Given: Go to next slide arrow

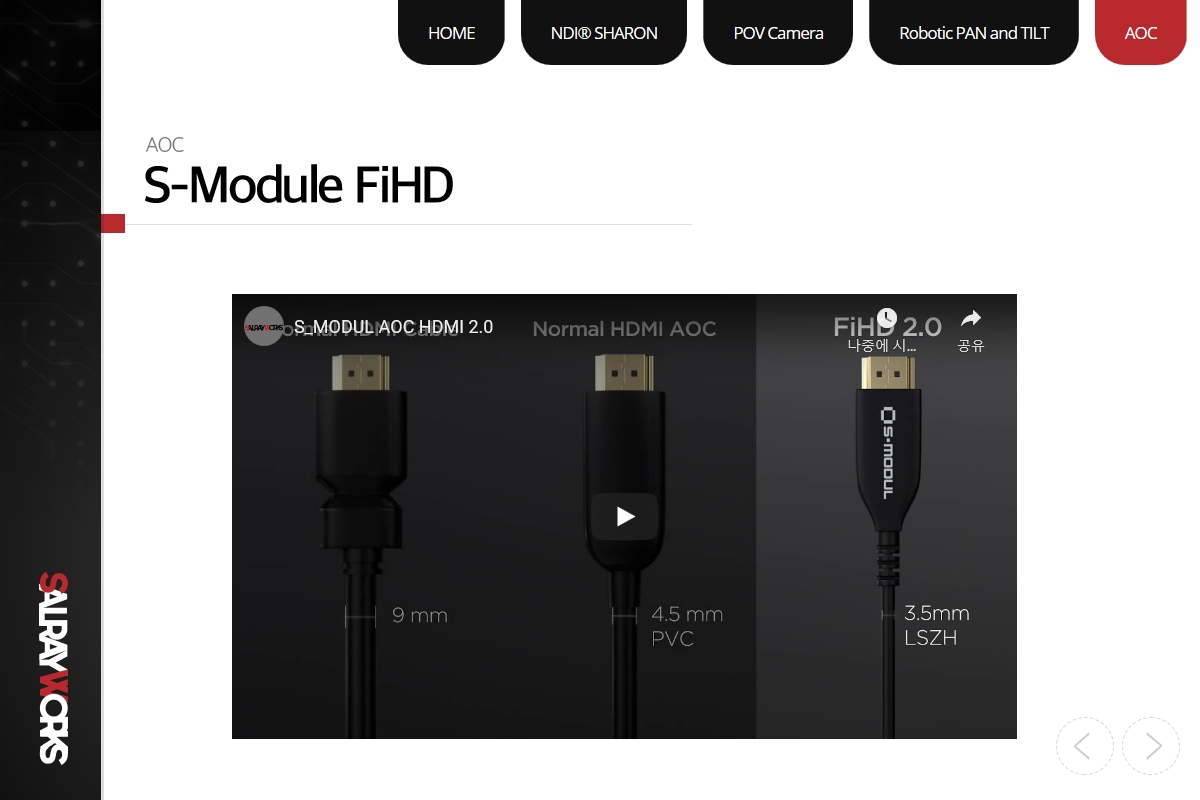Looking at the screenshot, I should point(1151,746).
